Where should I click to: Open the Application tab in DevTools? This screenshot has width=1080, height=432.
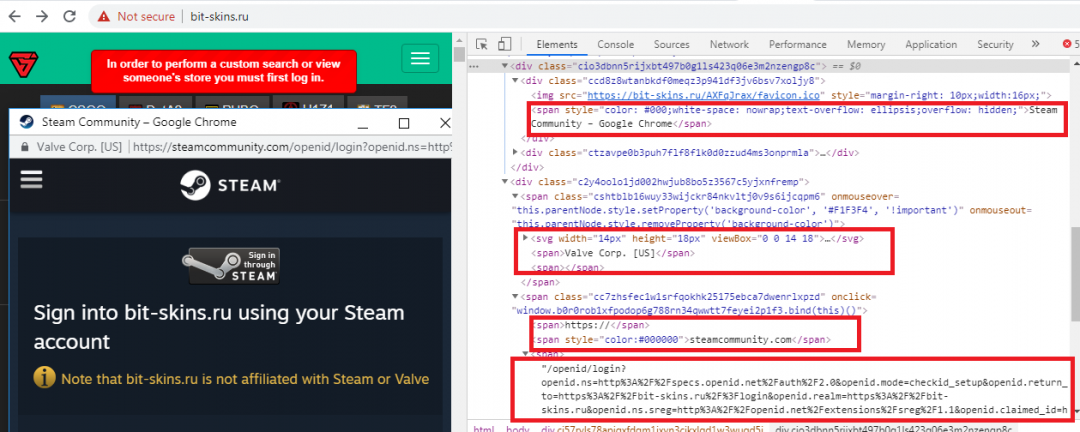[930, 45]
